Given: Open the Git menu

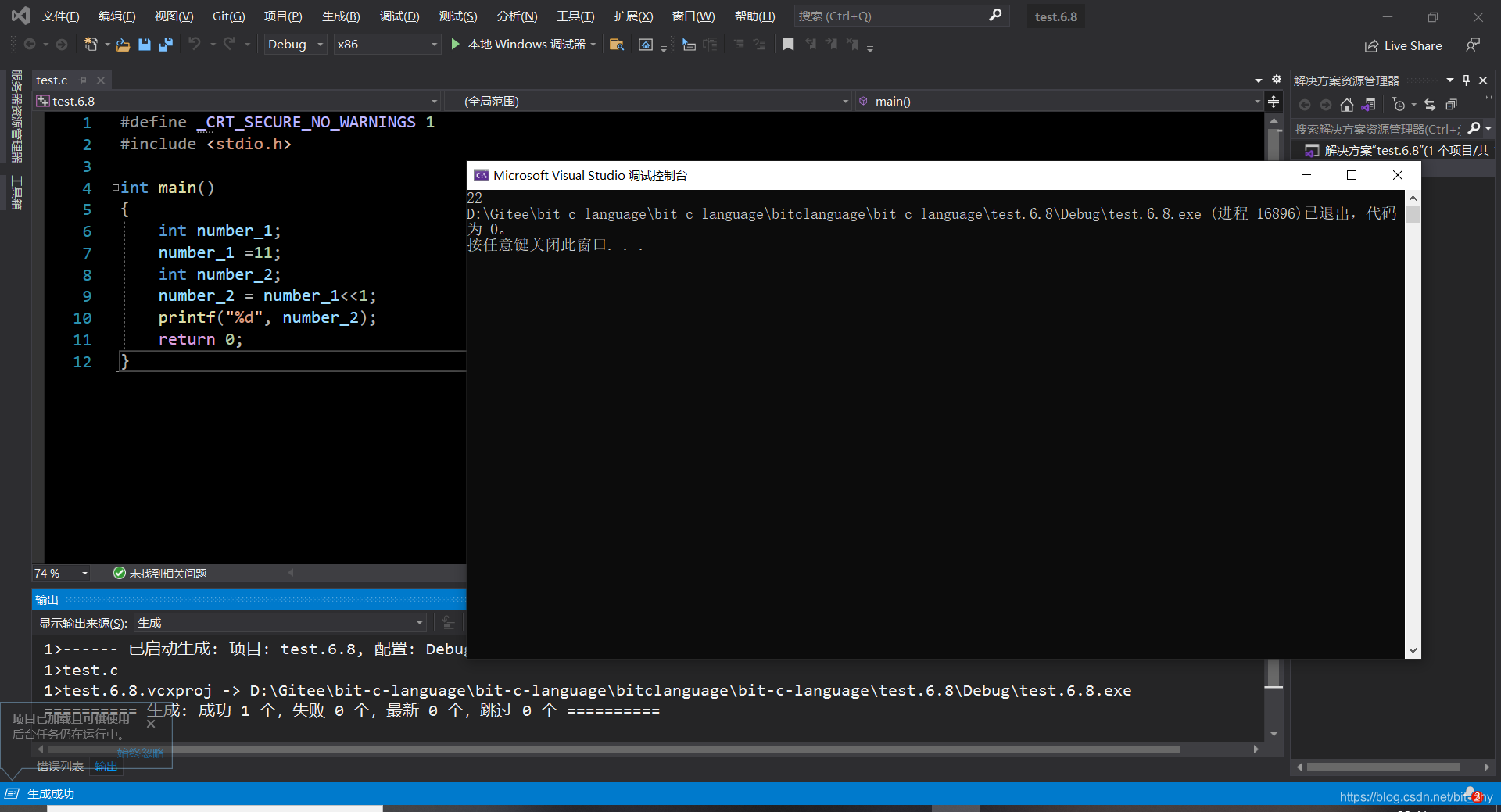Looking at the screenshot, I should pos(229,16).
